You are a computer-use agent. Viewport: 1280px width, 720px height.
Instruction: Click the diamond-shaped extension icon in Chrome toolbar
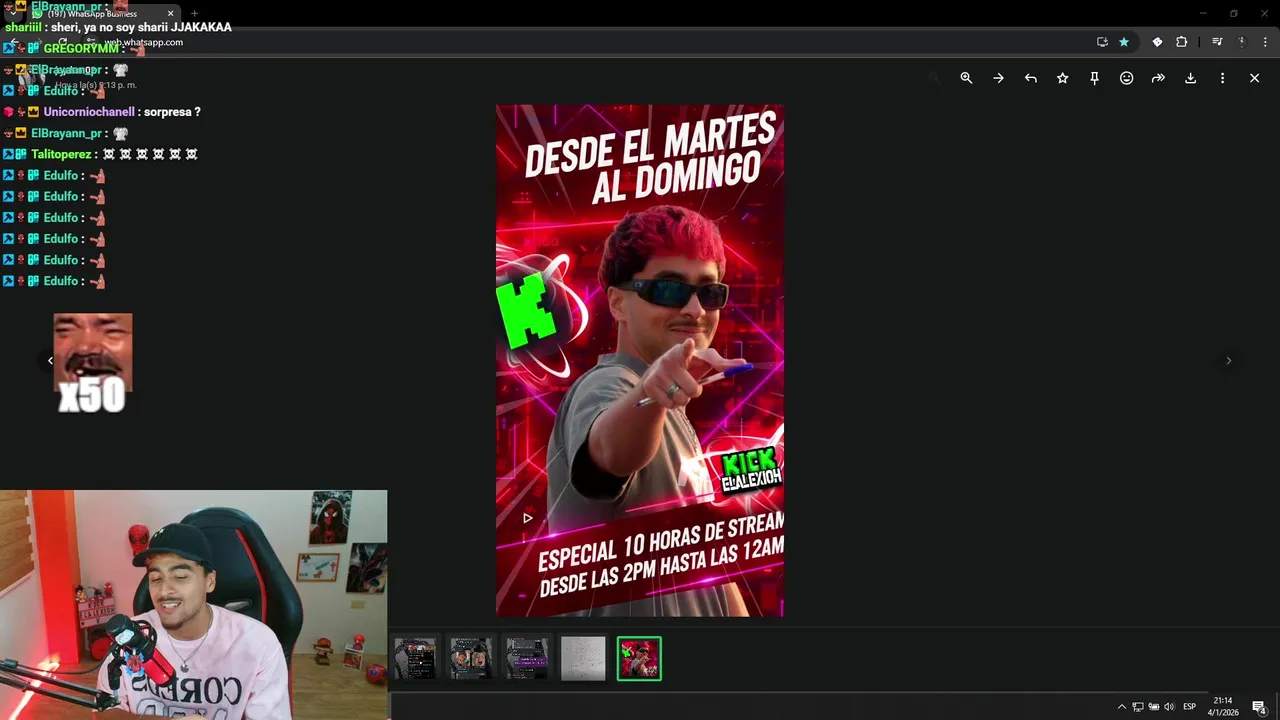[x=1157, y=42]
